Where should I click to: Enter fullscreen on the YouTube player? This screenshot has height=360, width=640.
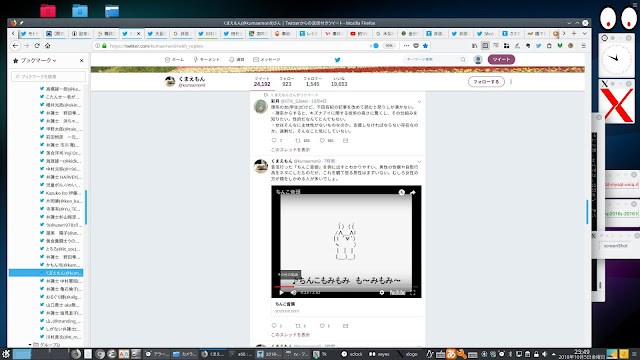coord(413,292)
